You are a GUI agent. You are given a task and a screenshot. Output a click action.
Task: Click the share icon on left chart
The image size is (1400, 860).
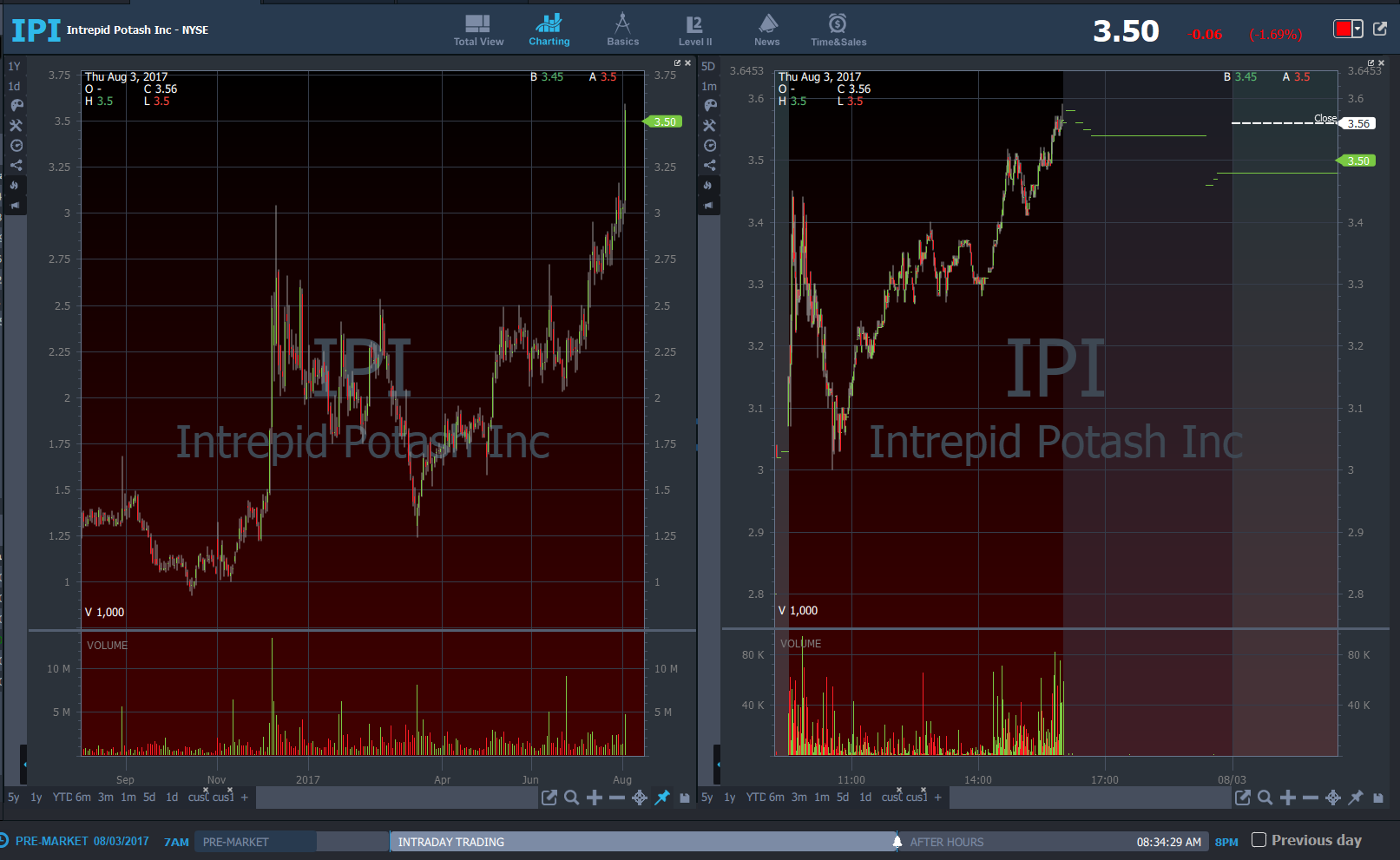[16, 165]
